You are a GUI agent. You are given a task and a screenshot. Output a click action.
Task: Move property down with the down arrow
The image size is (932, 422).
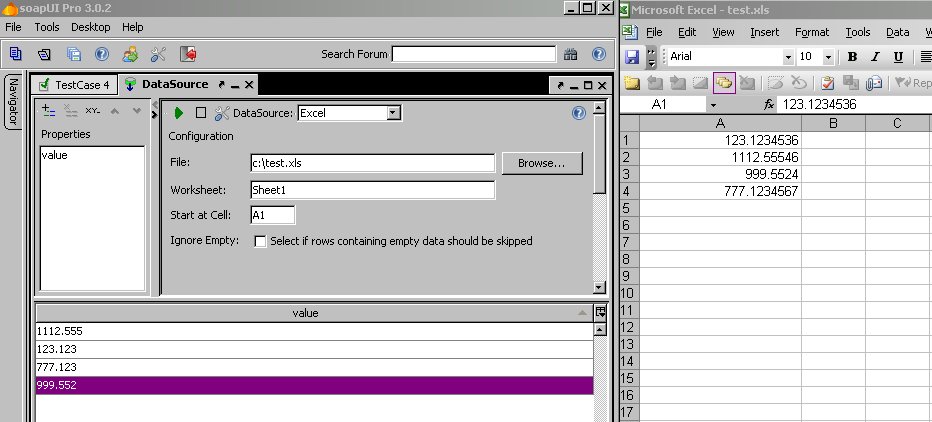[x=137, y=111]
